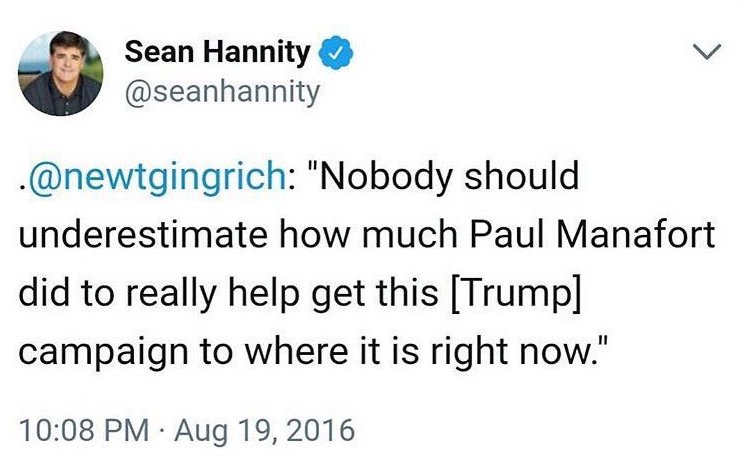Expand the tweet options chevron

tap(706, 51)
